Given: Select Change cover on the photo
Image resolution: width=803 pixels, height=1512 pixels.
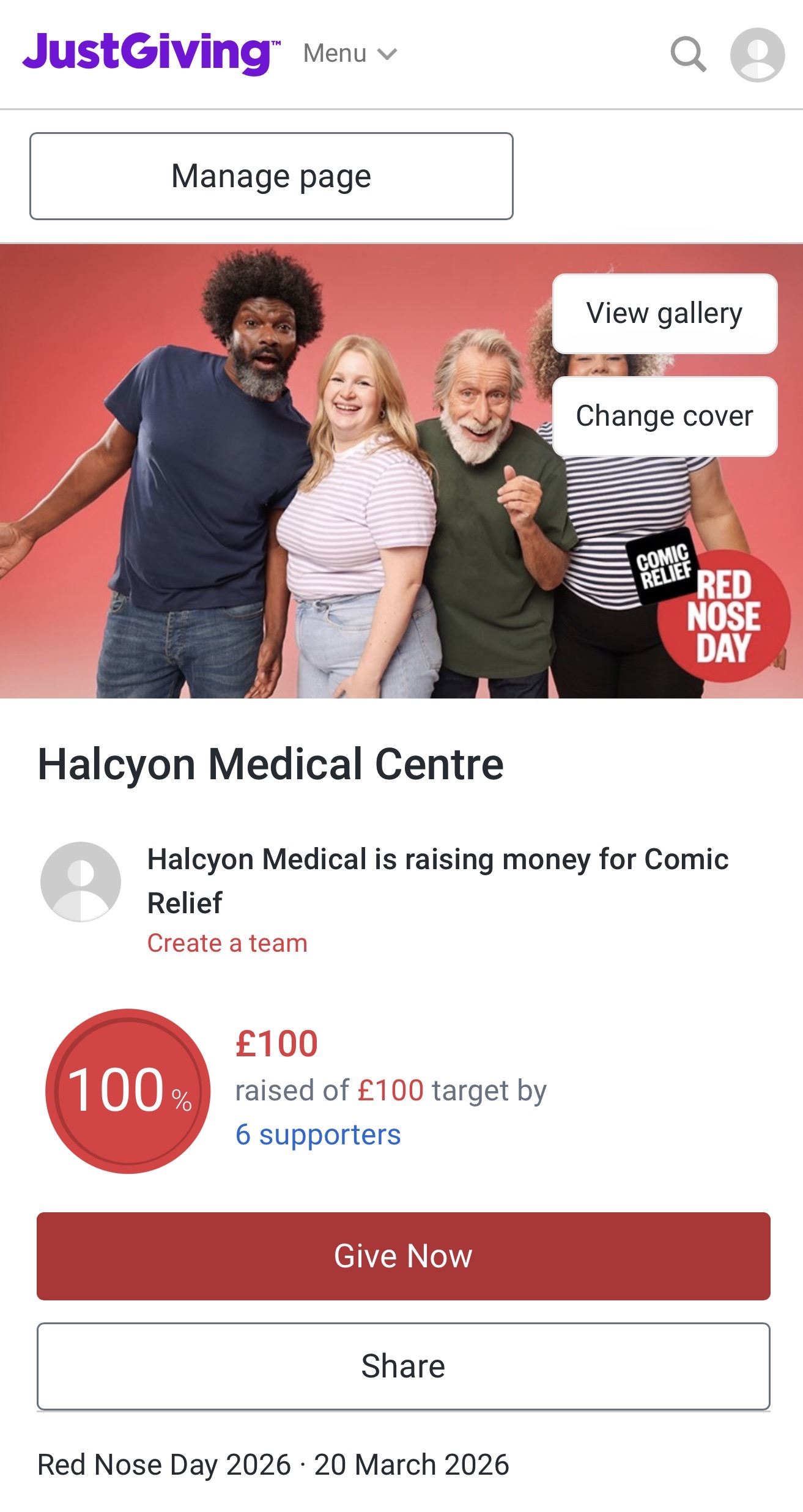Looking at the screenshot, I should (x=665, y=416).
